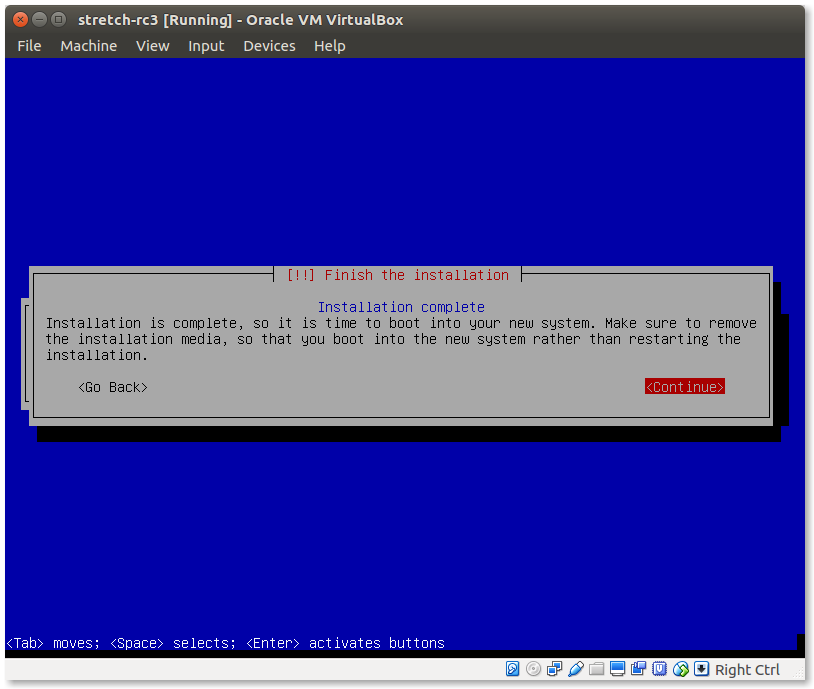
Task: Open the Input menu
Action: 206,46
